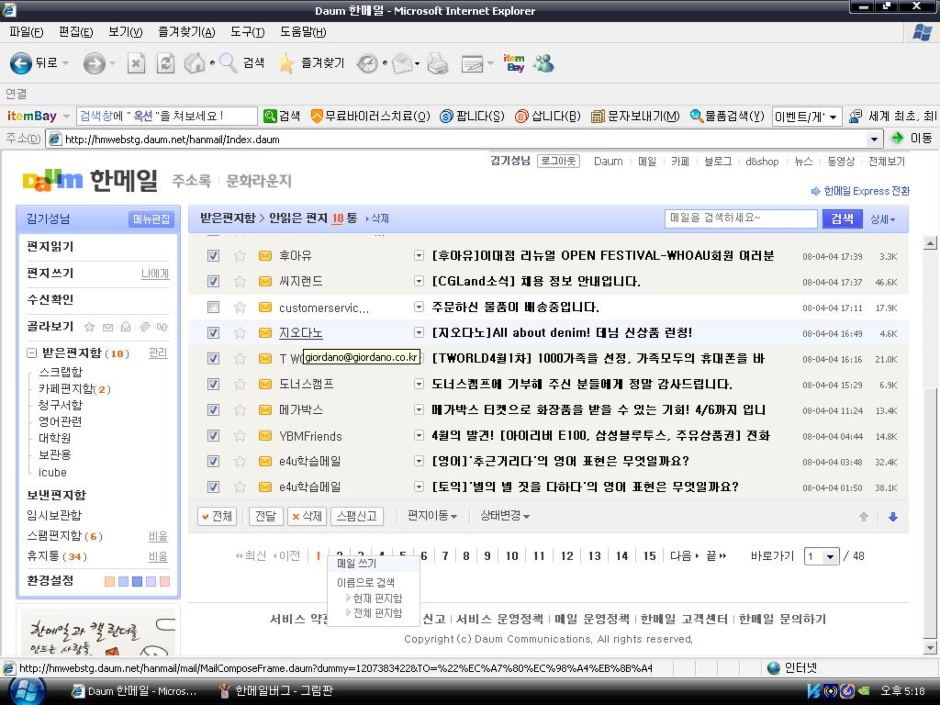The width and height of the screenshot is (940, 705).
Task: Open the 상태변경 dropdown
Action: tap(505, 516)
